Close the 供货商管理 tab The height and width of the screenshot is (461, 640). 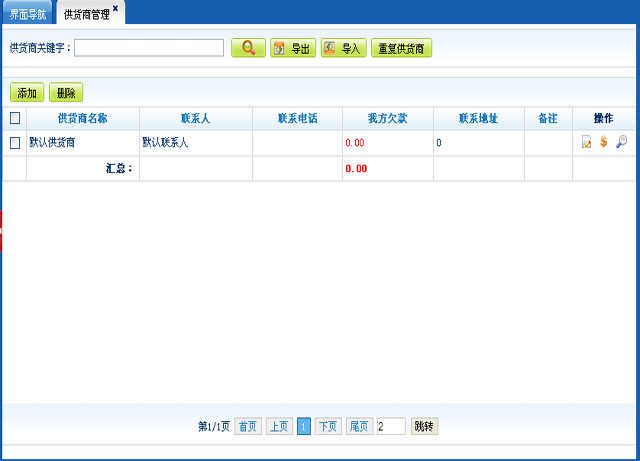(115, 8)
